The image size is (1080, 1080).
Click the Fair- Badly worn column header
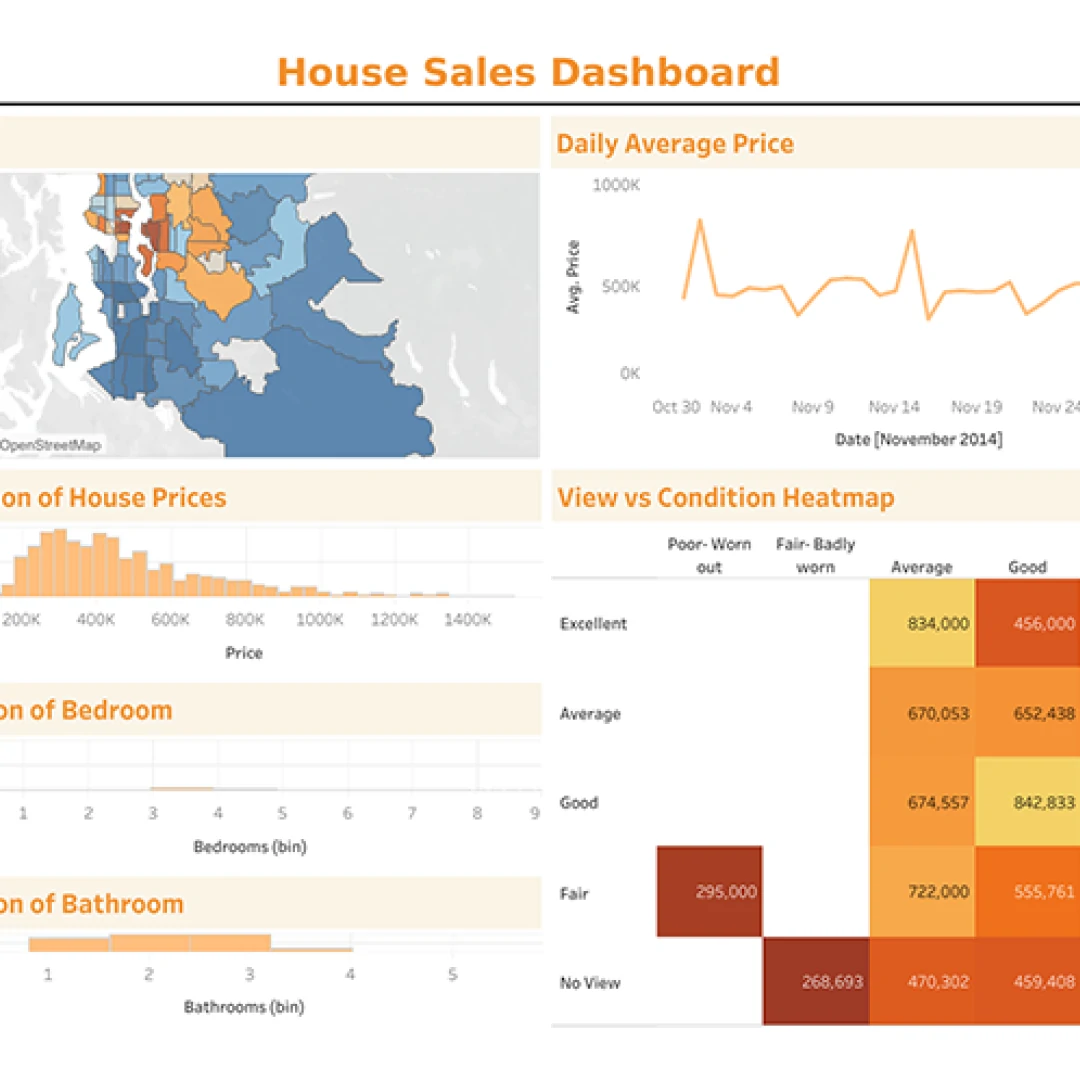coord(816,555)
